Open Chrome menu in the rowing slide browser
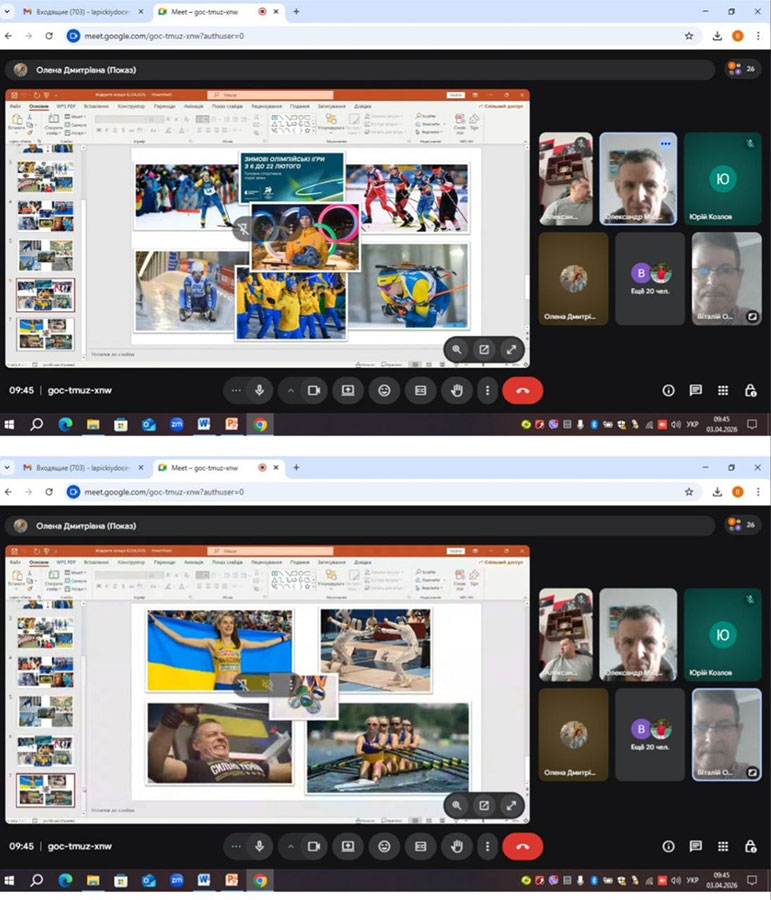 click(x=758, y=491)
